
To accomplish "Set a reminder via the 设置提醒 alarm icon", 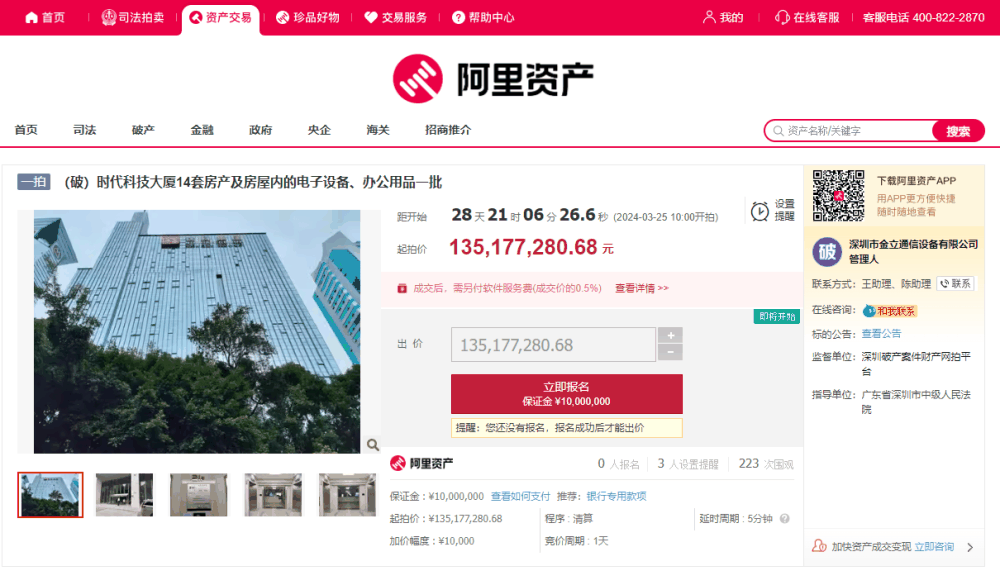I will [758, 209].
